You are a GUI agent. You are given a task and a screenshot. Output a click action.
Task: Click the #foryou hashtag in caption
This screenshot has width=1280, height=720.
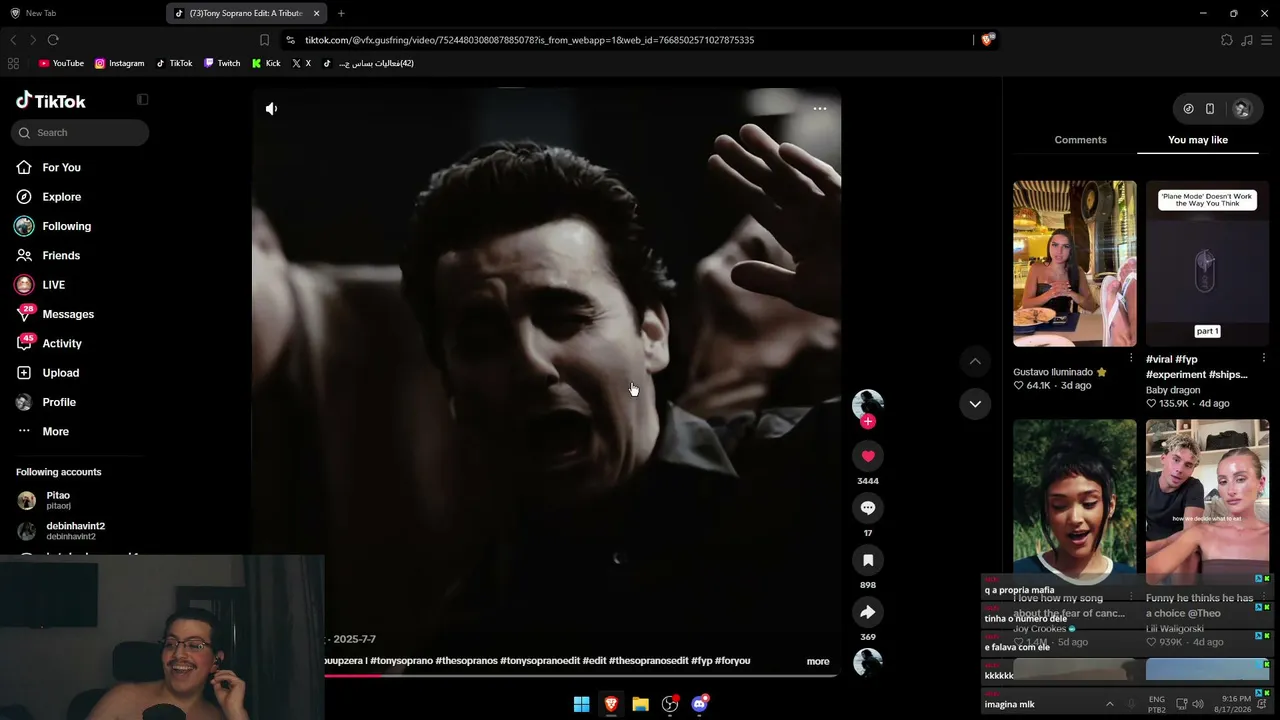point(733,661)
